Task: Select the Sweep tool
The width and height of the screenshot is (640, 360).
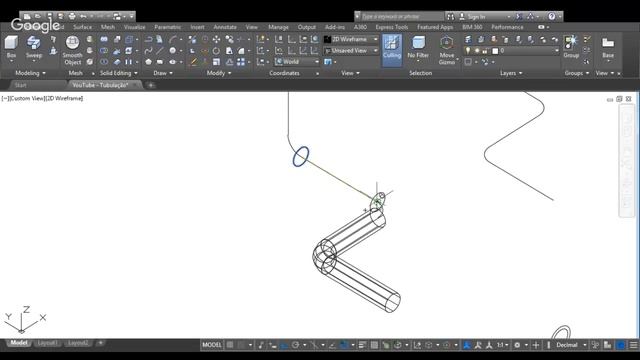Action: coord(33,47)
